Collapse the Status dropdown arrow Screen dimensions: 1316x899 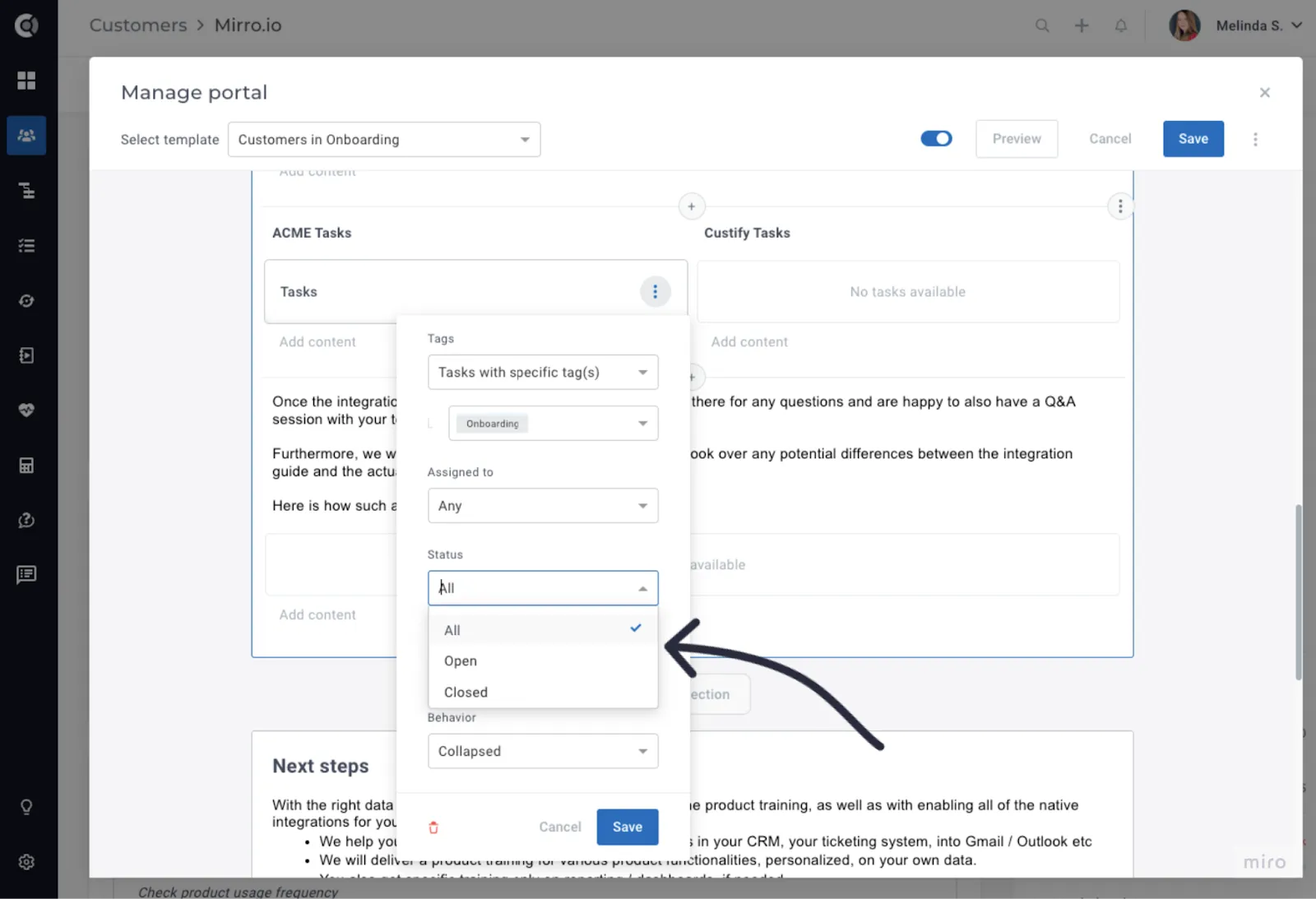coord(642,588)
